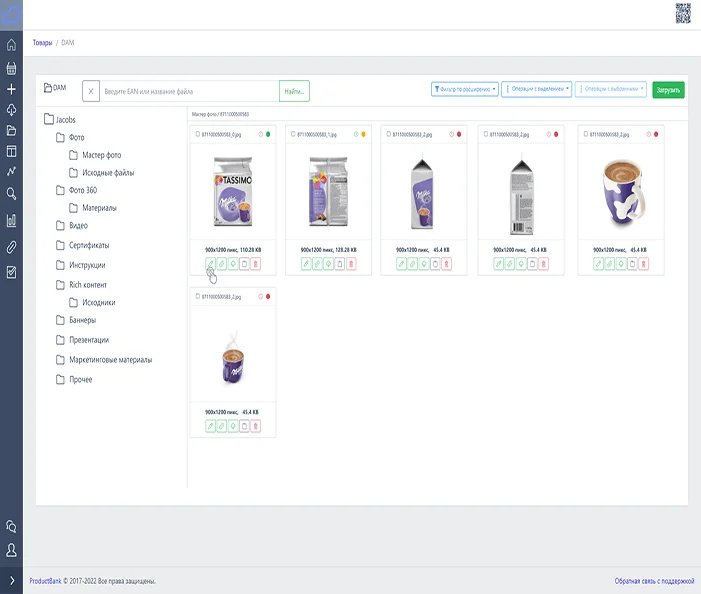Open the checklist icon in left sidebar

click(x=11, y=272)
